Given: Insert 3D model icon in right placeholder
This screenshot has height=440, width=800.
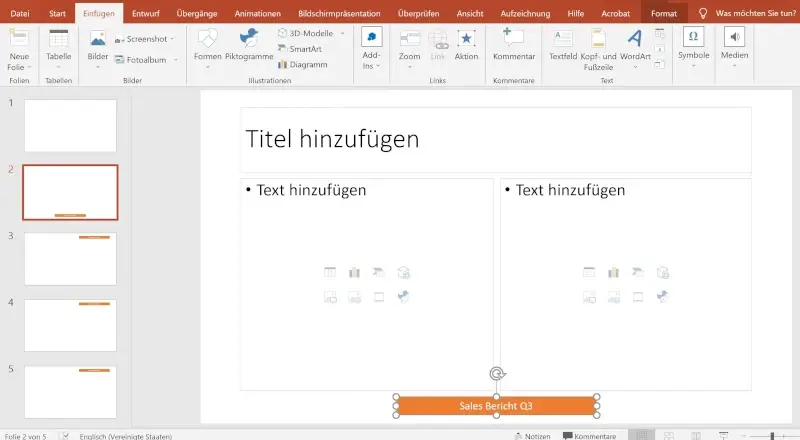Looking at the screenshot, I should point(662,273).
